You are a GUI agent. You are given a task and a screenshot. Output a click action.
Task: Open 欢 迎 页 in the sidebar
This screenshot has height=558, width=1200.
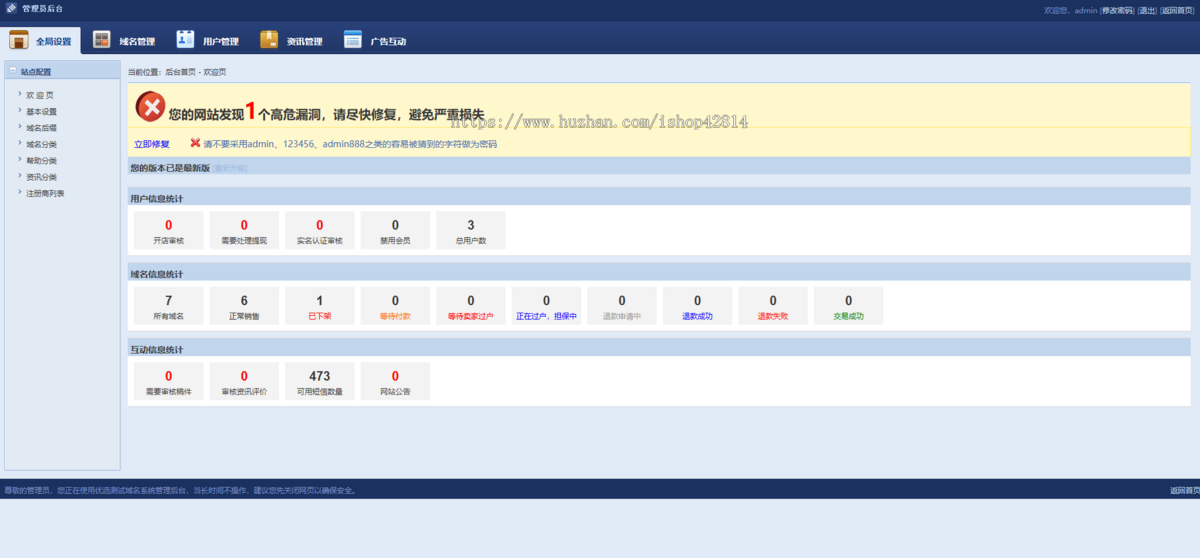tap(39, 95)
